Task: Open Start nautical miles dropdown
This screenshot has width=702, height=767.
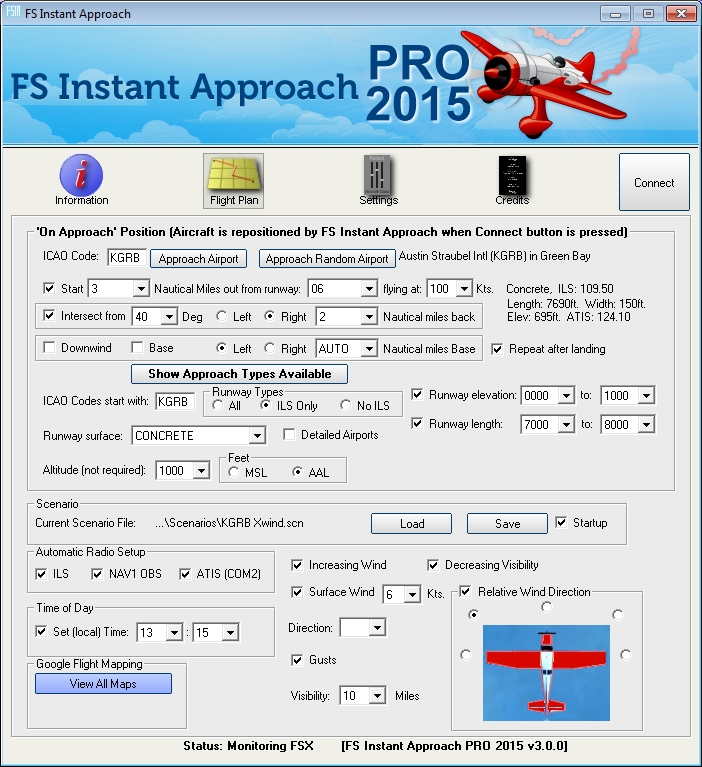Action: click(141, 289)
